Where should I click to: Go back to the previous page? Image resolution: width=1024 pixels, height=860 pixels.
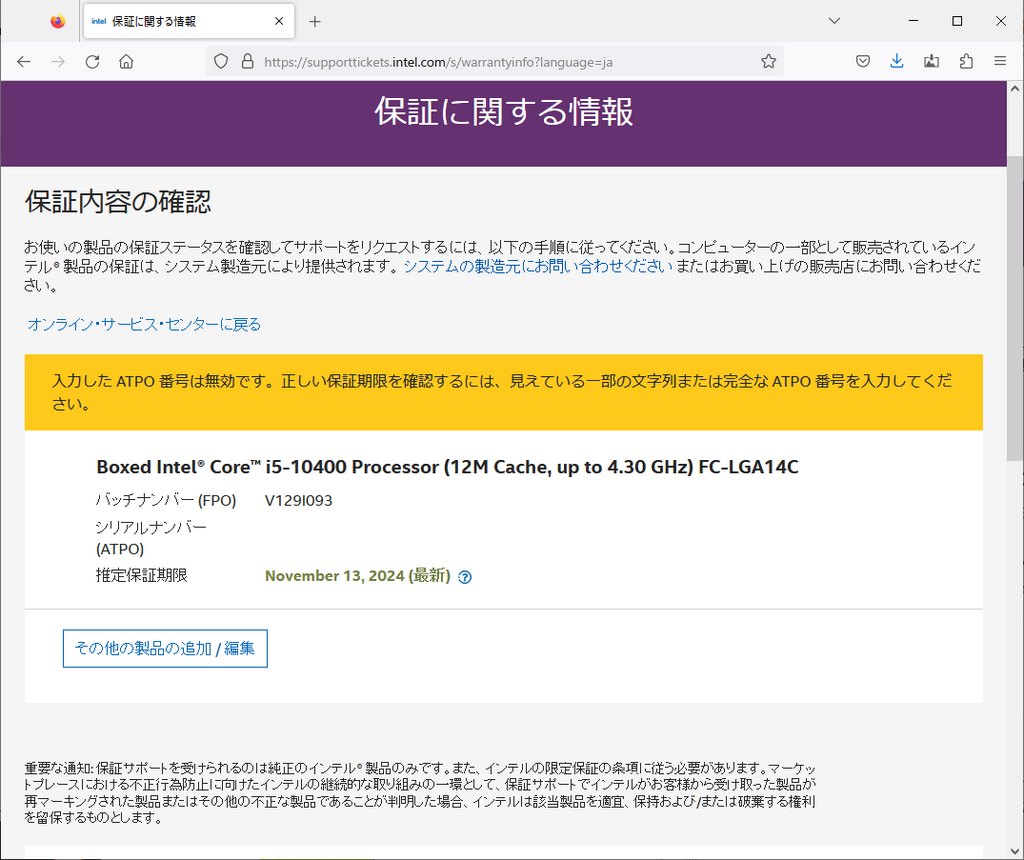click(24, 62)
